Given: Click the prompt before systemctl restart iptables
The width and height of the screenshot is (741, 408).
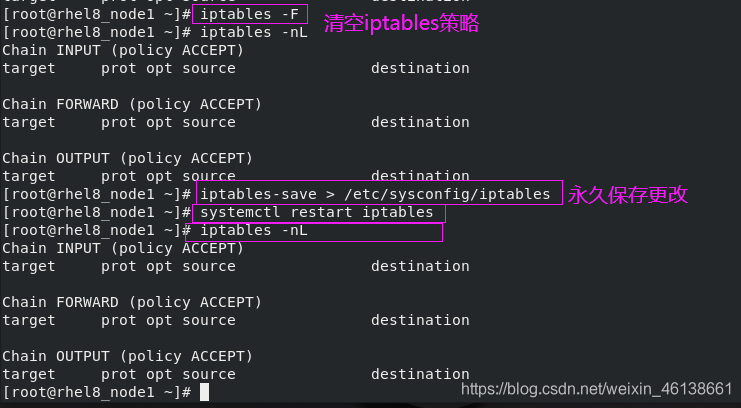Looking at the screenshot, I should [x=96, y=212].
